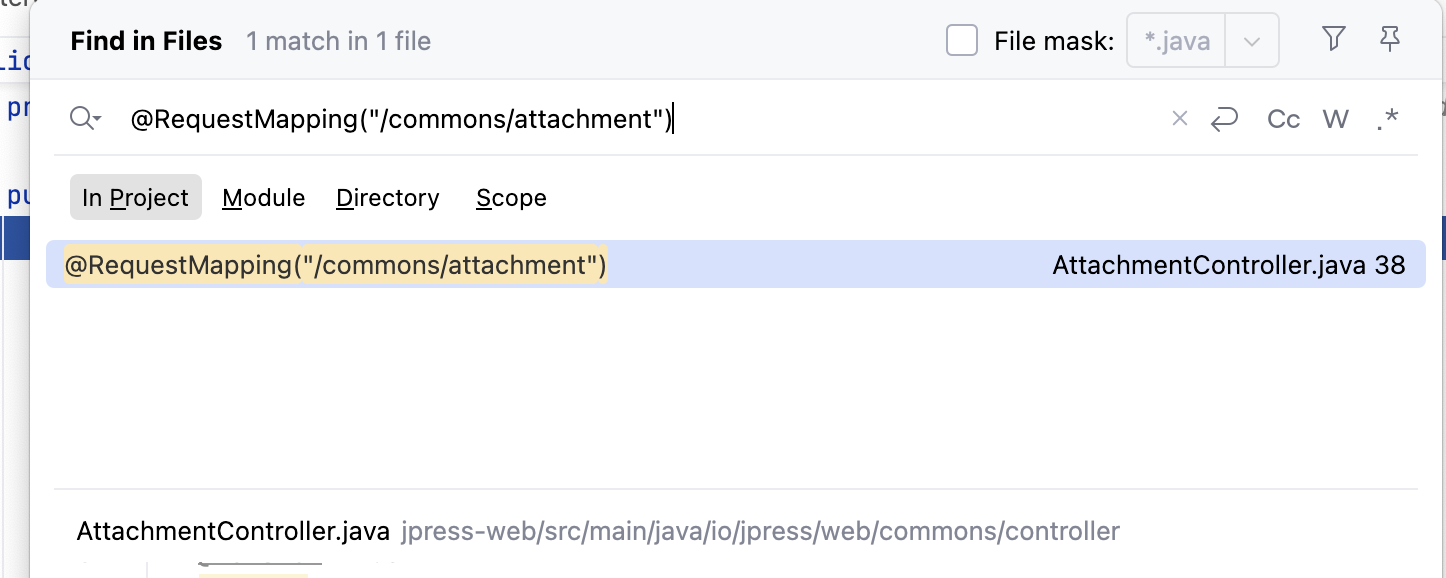Click the new line arrow icon
Image resolution: width=1446 pixels, height=578 pixels.
(1224, 120)
